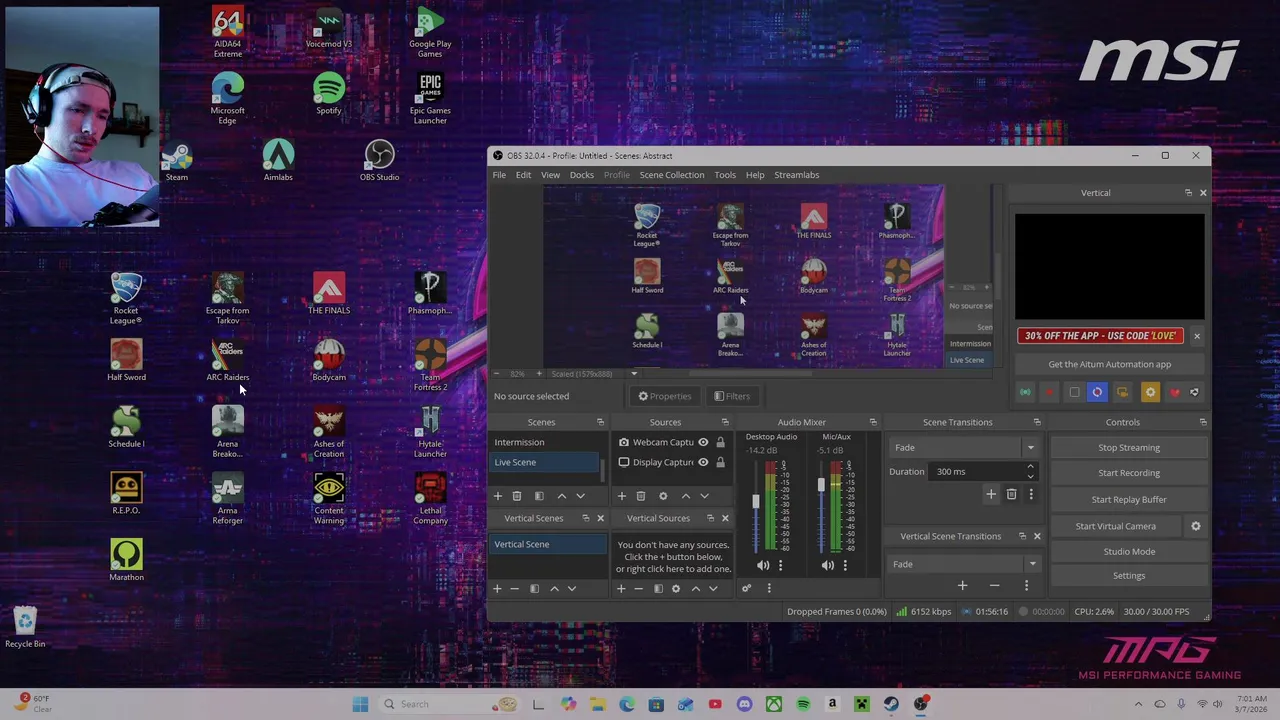Move scene down in Scenes panel

(x=580, y=495)
